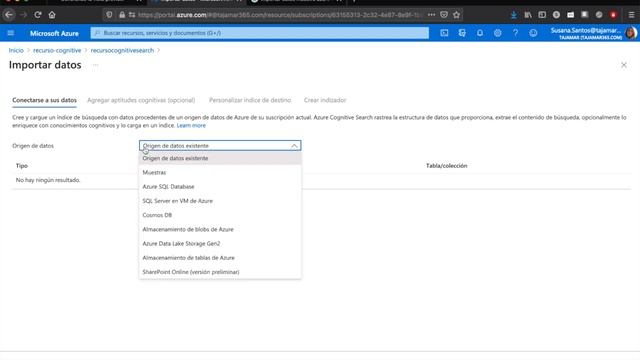
Task: Open the browser library icon
Action: [528, 15]
